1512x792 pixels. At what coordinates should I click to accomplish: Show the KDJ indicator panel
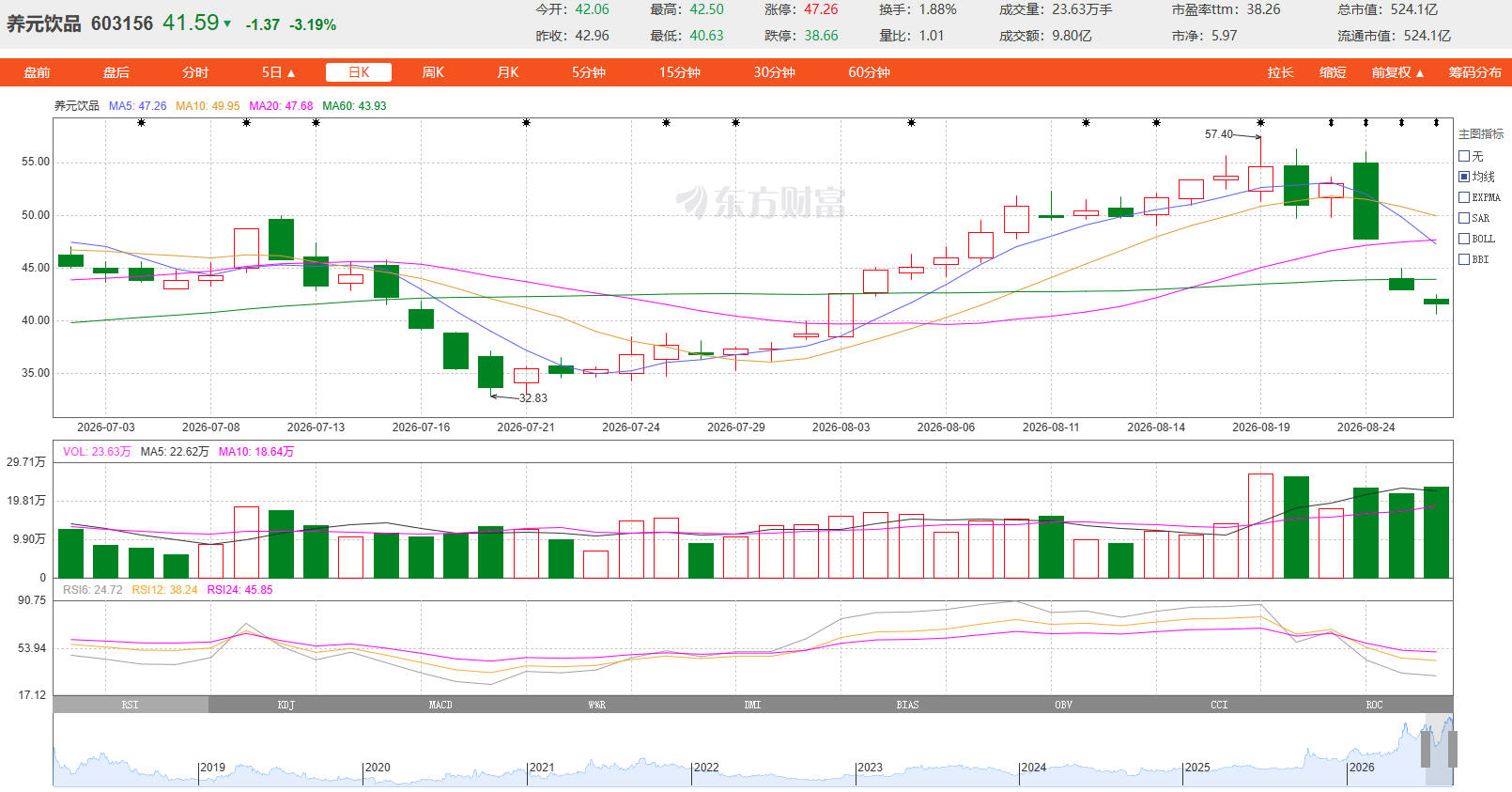click(x=286, y=705)
